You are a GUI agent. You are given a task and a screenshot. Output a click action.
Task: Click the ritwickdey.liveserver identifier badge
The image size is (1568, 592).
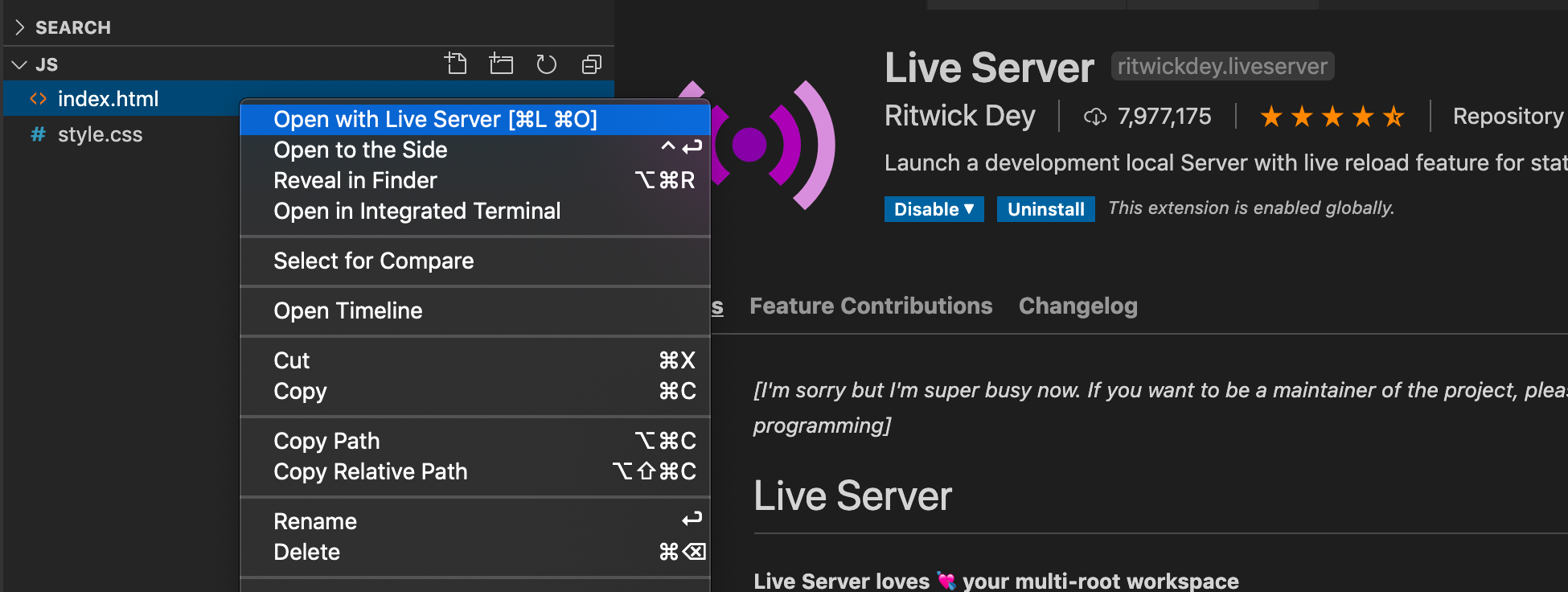point(1222,66)
